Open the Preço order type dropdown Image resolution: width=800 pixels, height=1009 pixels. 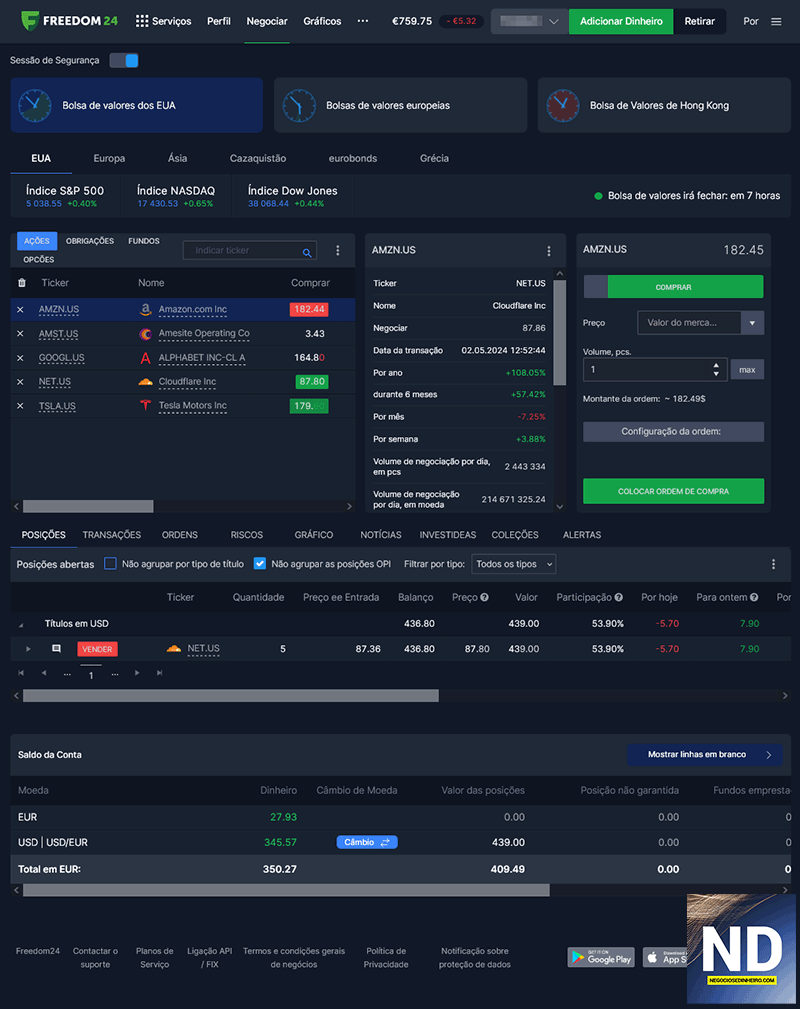[700, 322]
